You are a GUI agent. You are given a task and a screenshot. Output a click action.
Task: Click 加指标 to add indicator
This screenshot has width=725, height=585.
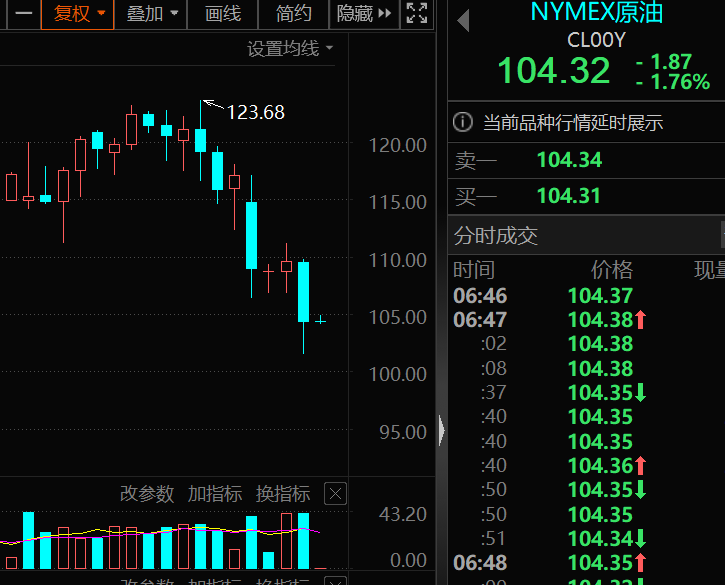(x=215, y=494)
